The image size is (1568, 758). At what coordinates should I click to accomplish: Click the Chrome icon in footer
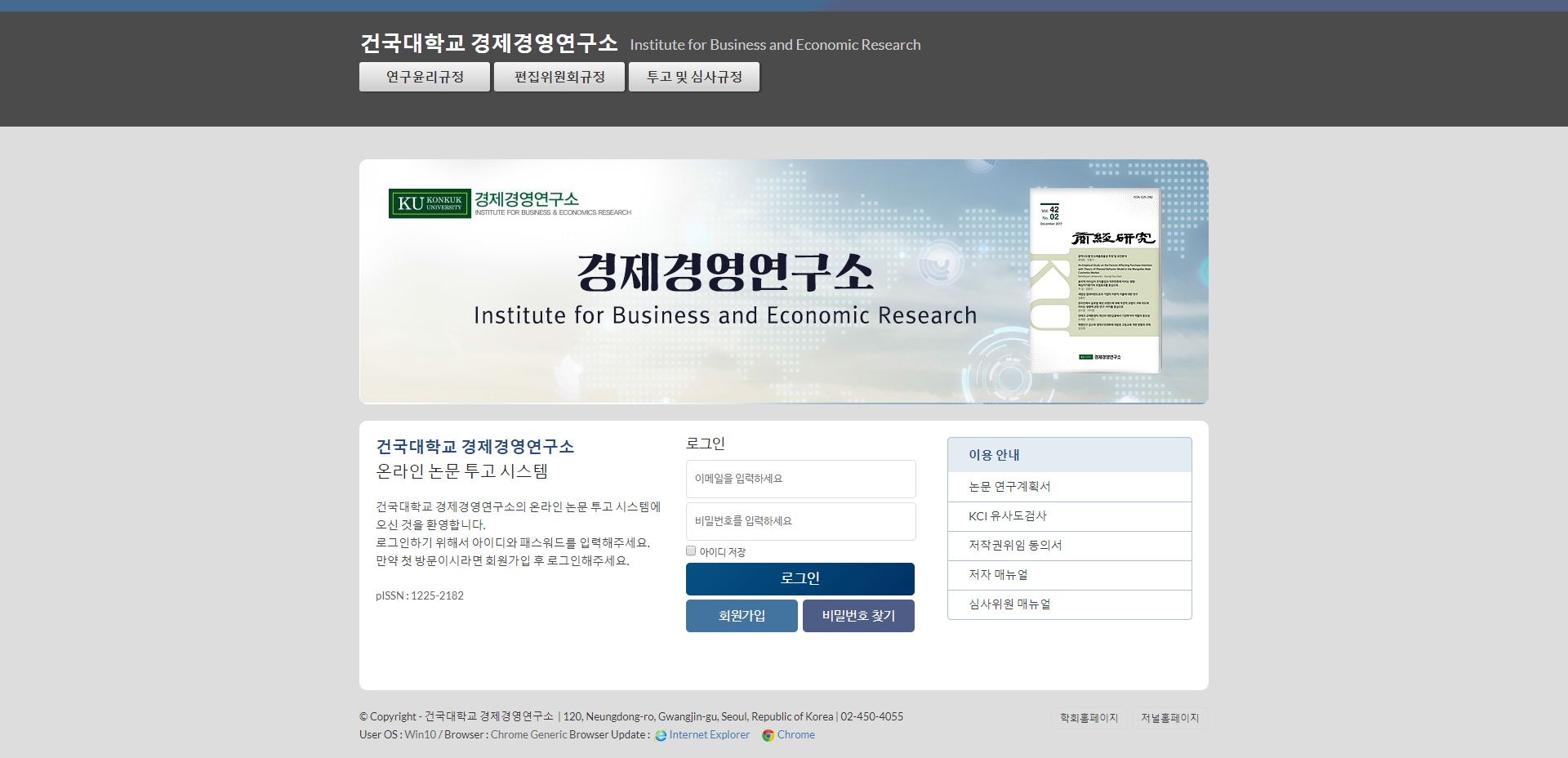(x=768, y=735)
